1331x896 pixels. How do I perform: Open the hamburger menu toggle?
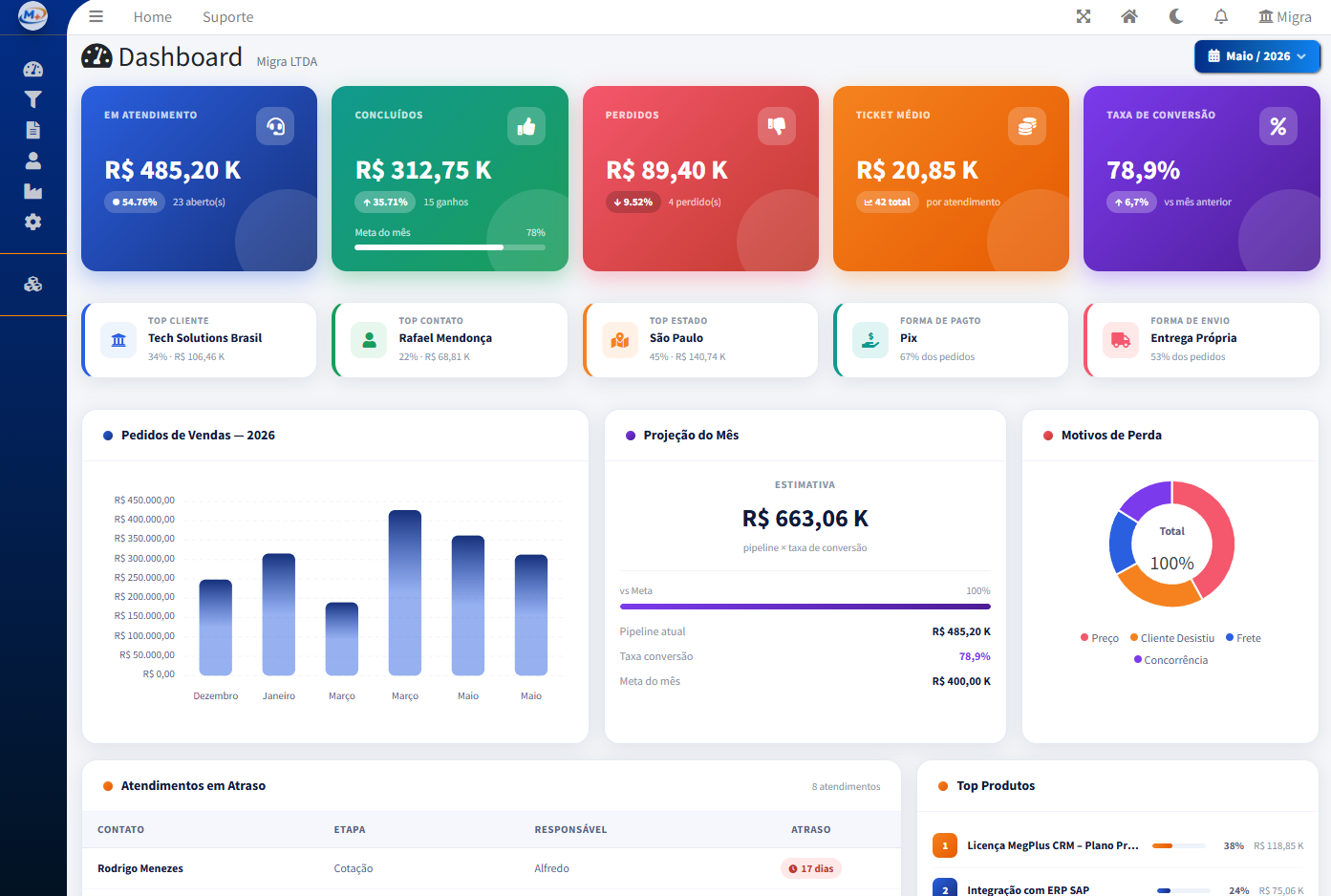coord(96,16)
